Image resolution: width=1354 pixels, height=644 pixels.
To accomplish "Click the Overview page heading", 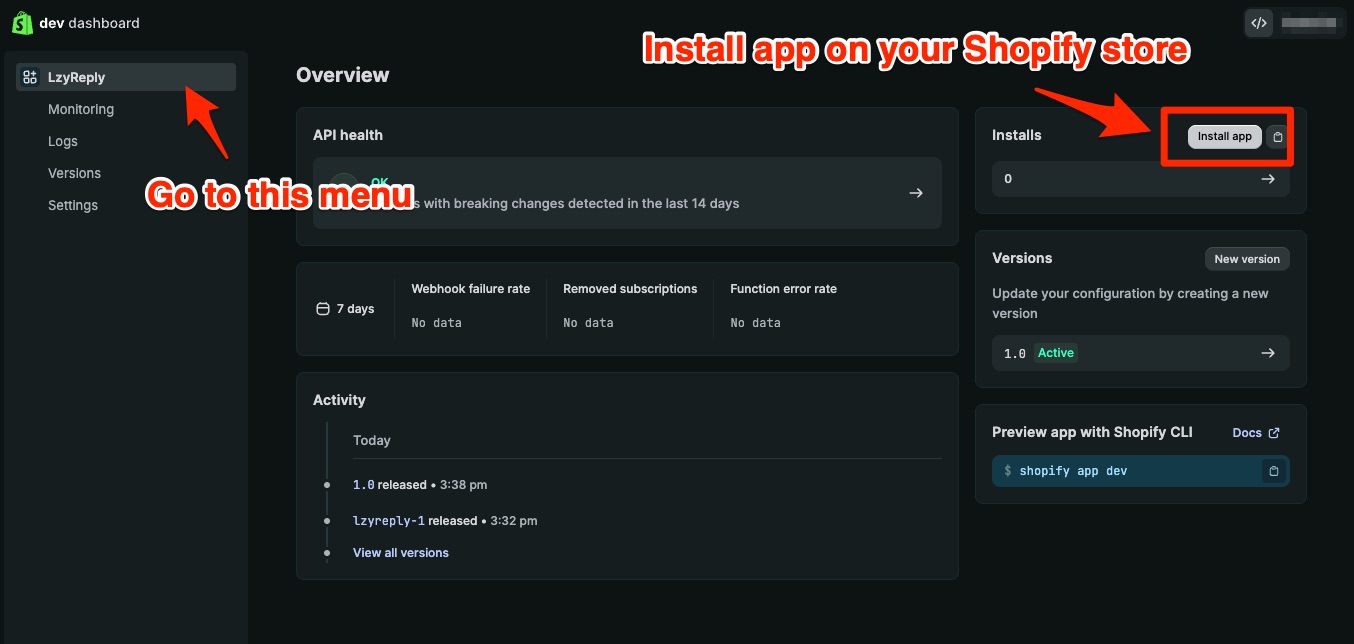I will 343,75.
